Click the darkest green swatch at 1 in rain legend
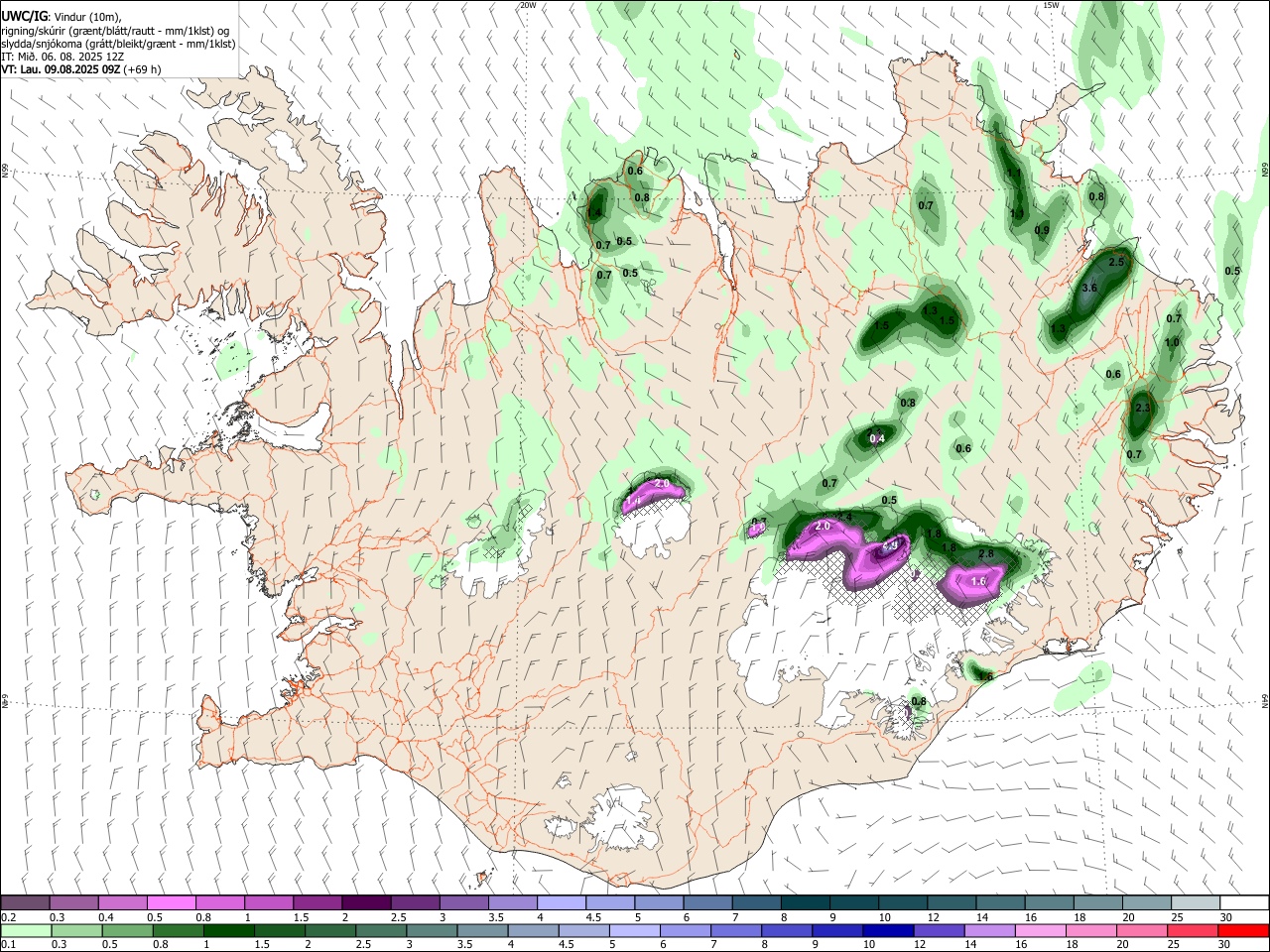The height and width of the screenshot is (952, 1270). [x=228, y=930]
